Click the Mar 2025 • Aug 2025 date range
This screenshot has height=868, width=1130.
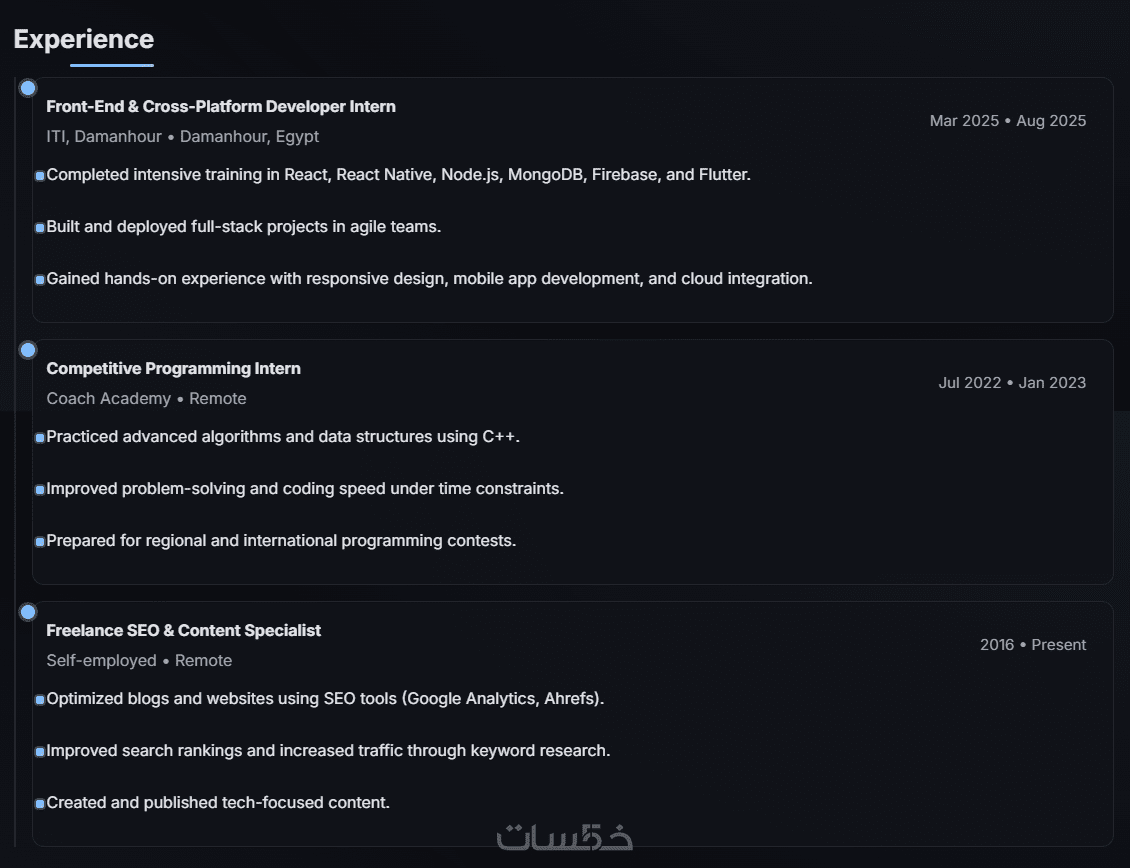(x=1007, y=121)
